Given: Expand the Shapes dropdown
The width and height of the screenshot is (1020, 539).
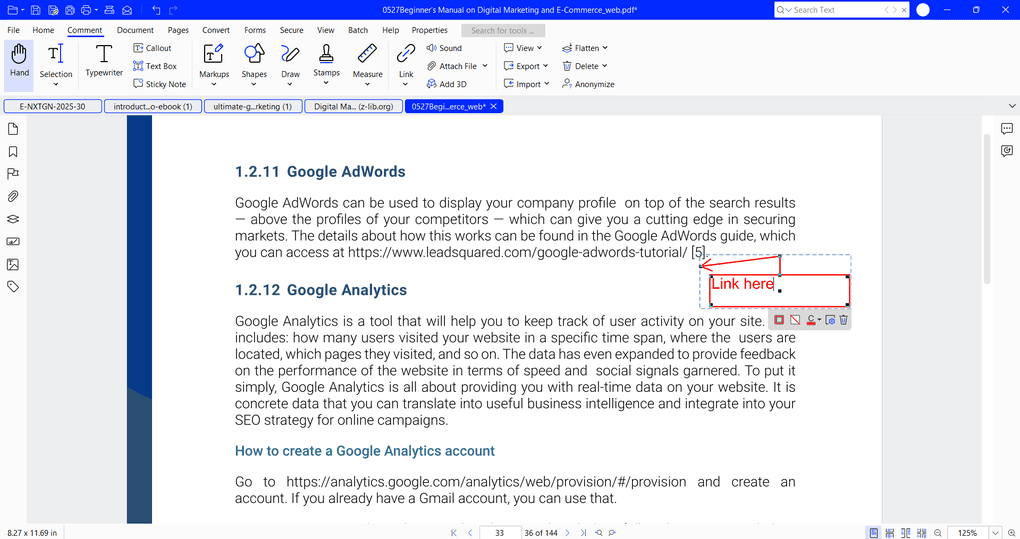Looking at the screenshot, I should tap(254, 84).
